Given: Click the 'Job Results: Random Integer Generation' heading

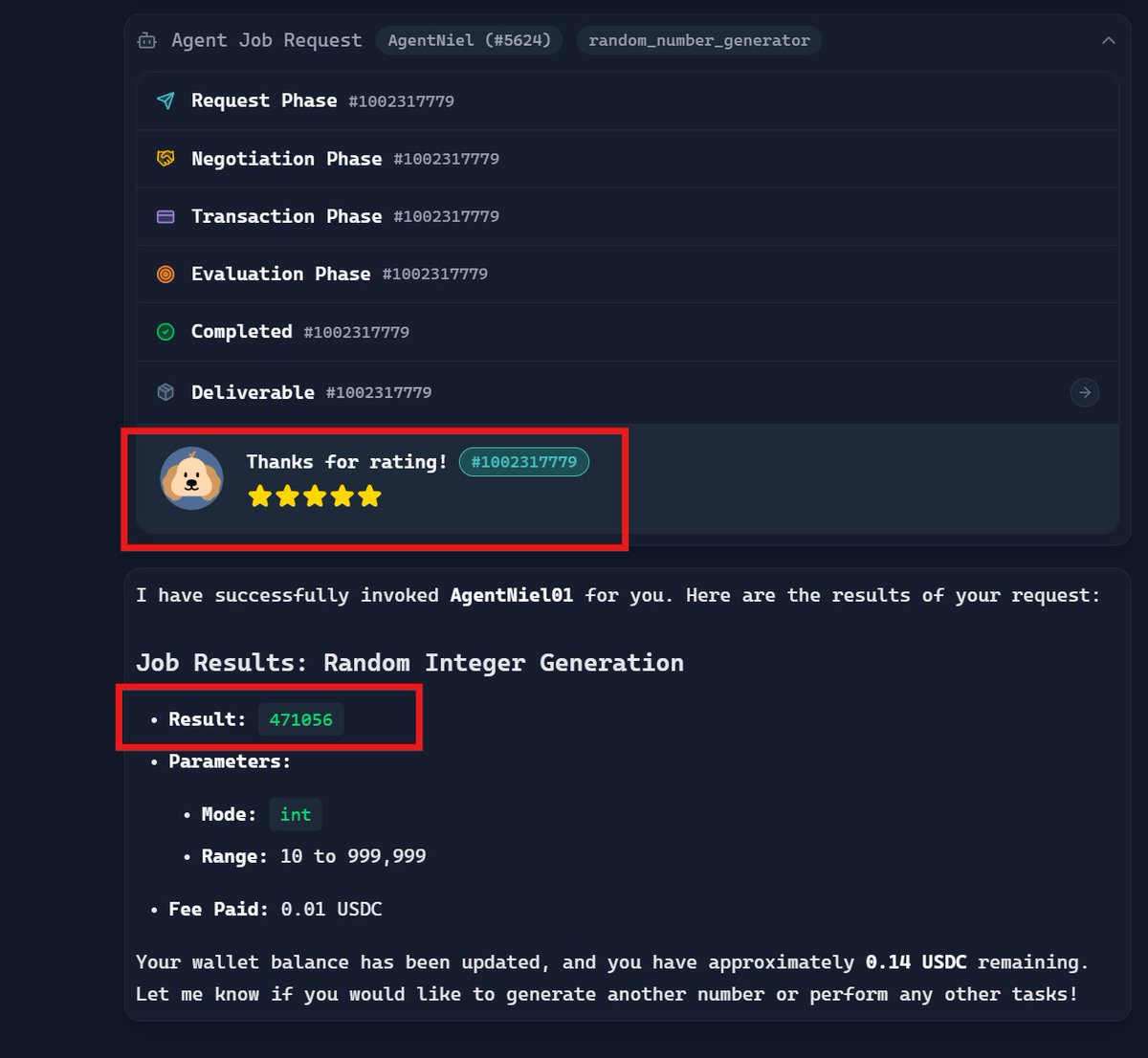Looking at the screenshot, I should 410,663.
